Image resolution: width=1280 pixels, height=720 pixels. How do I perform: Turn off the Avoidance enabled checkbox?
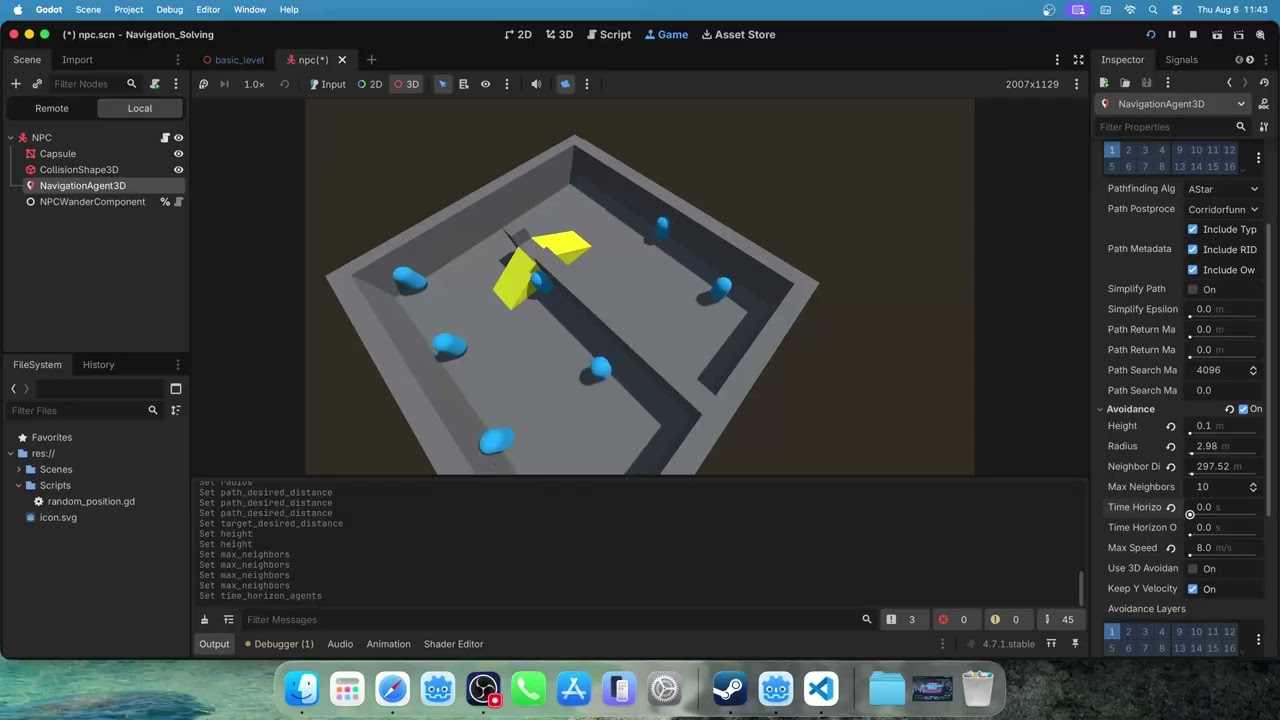click(x=1243, y=409)
